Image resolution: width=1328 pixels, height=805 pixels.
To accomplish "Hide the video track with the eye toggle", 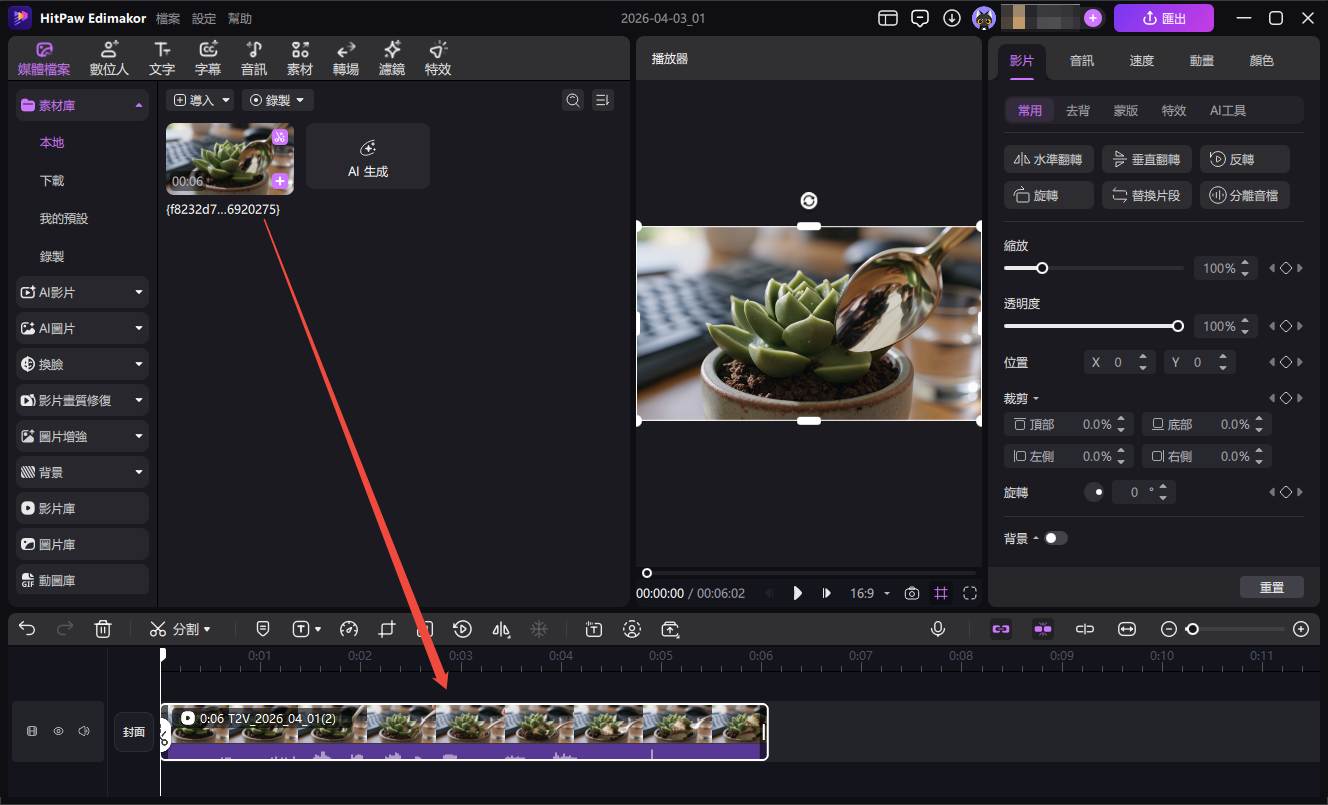I will [58, 731].
